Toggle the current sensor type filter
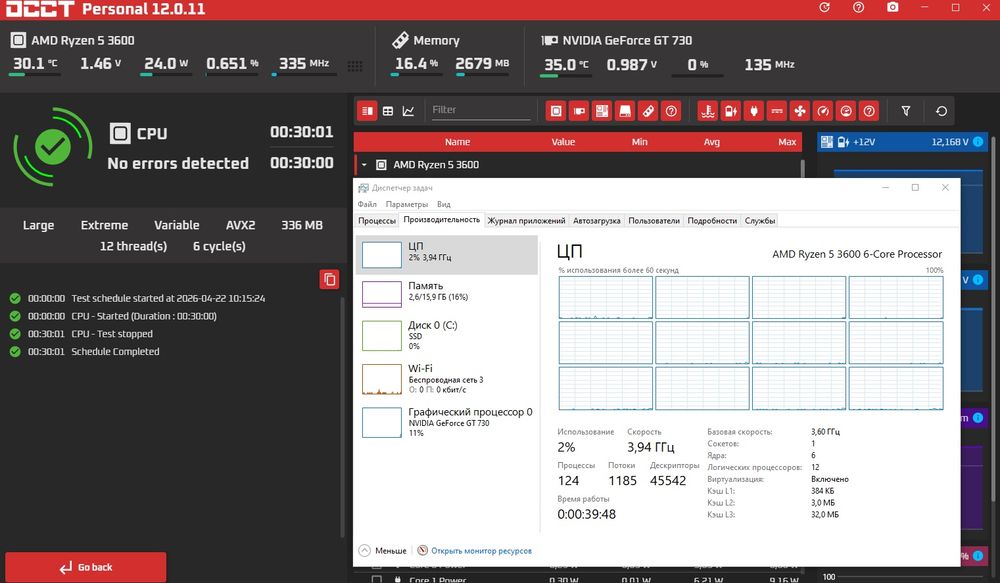This screenshot has width=1000, height=583. point(777,111)
